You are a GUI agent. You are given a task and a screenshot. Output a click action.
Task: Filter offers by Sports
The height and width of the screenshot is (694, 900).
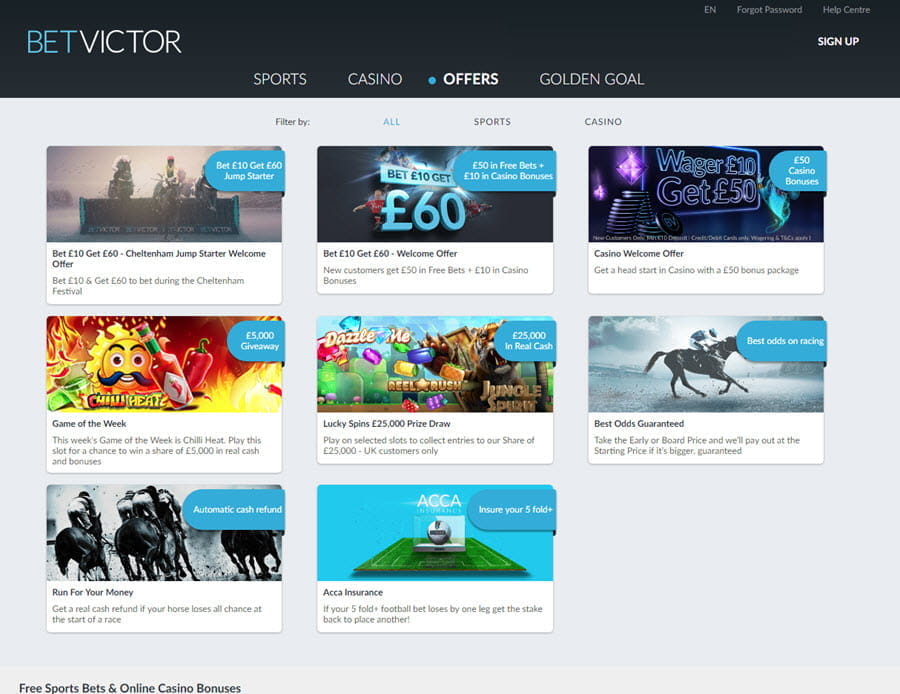492,122
